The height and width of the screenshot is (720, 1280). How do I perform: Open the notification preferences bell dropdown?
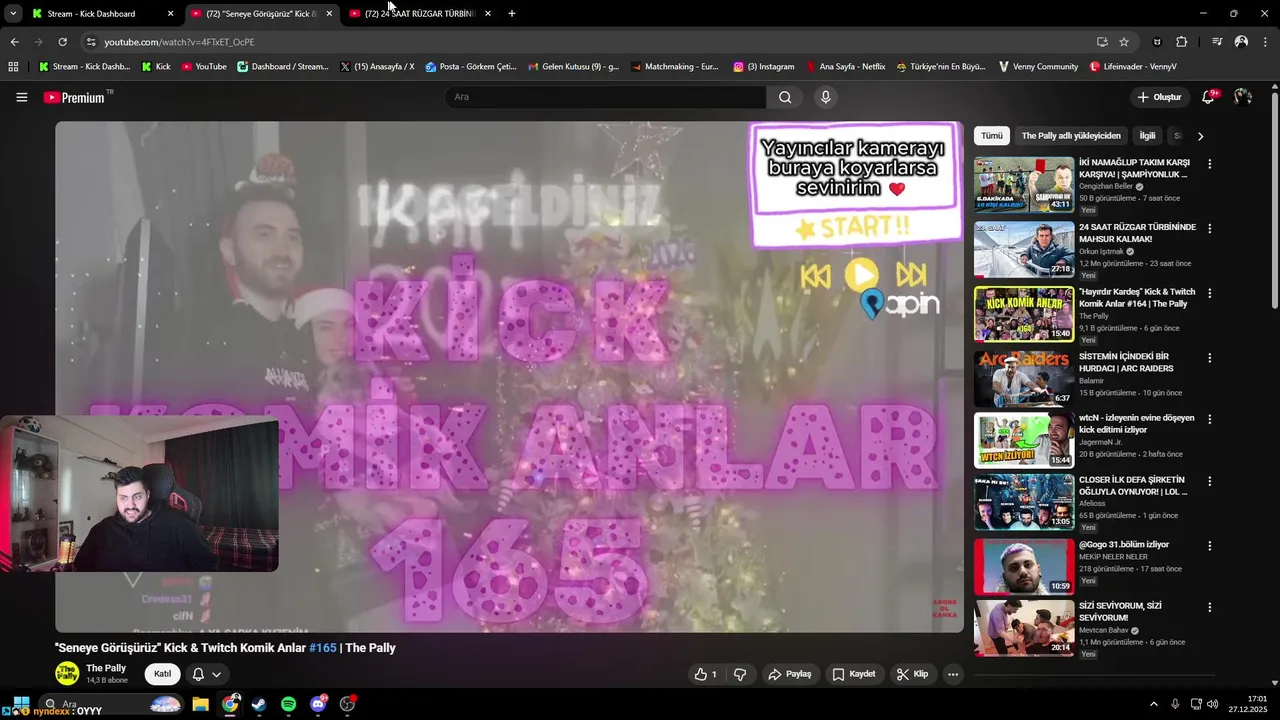click(206, 674)
